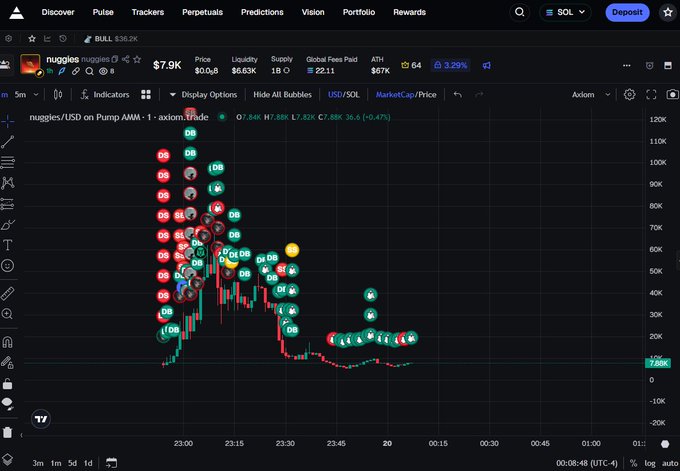The width and height of the screenshot is (680, 471).
Task: Open the chart type candles selector
Action: [x=58, y=95]
